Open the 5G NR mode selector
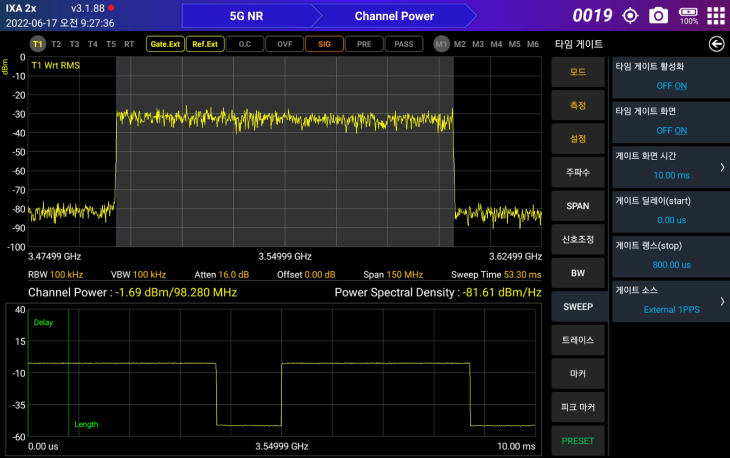Image resolution: width=730 pixels, height=458 pixels. tap(246, 16)
